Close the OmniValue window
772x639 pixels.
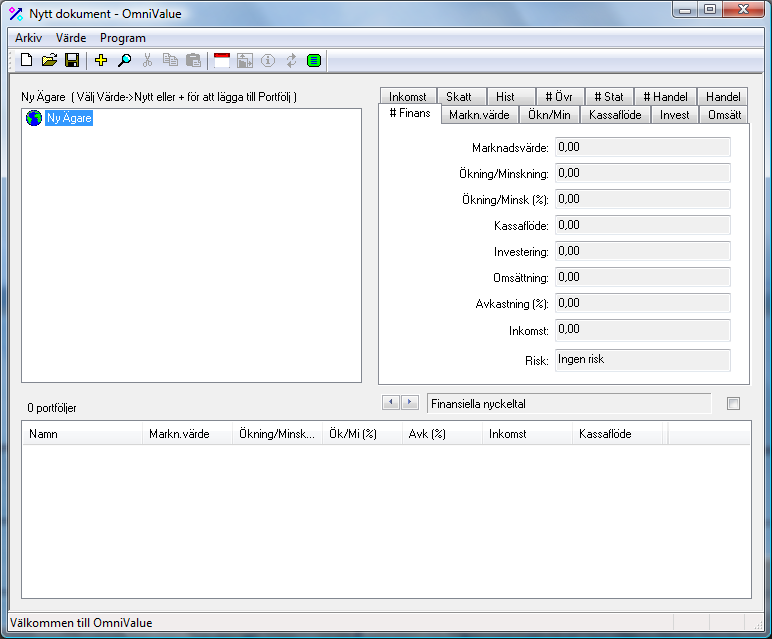(x=743, y=9)
